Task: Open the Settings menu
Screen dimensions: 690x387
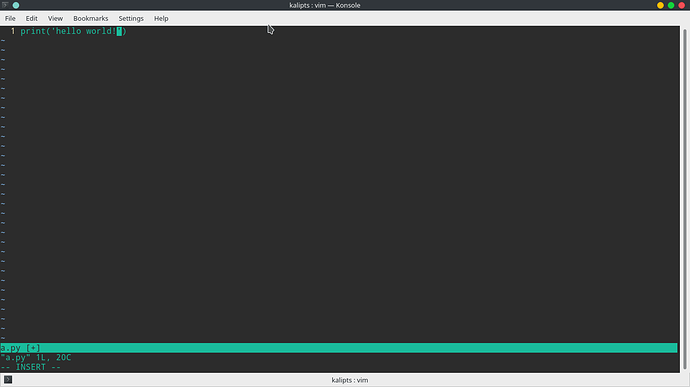Action: [x=131, y=18]
